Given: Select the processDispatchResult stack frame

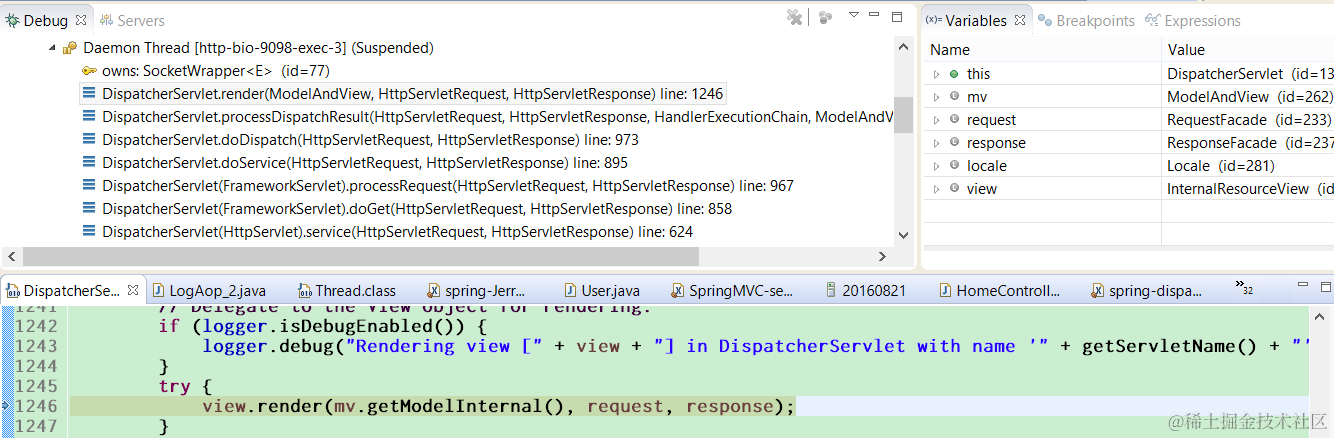Looking at the screenshot, I should pos(487,117).
